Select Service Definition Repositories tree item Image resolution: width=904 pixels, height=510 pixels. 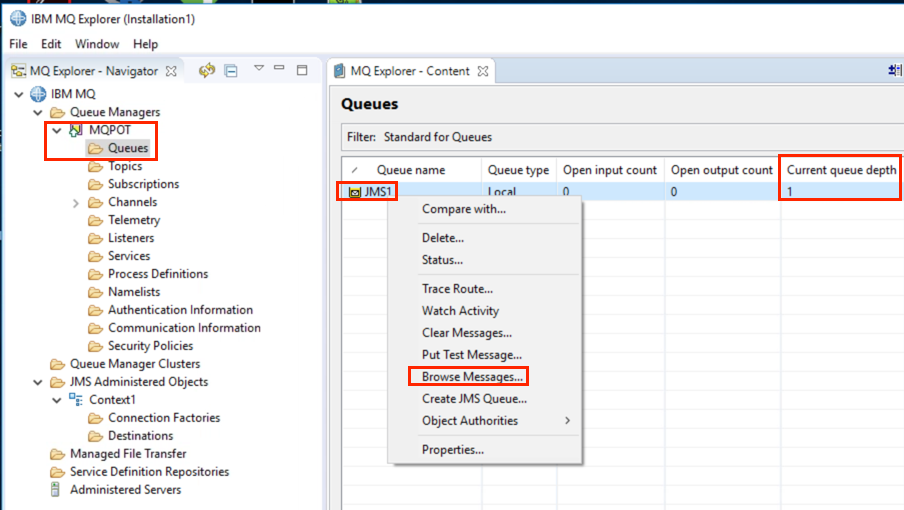[149, 472]
